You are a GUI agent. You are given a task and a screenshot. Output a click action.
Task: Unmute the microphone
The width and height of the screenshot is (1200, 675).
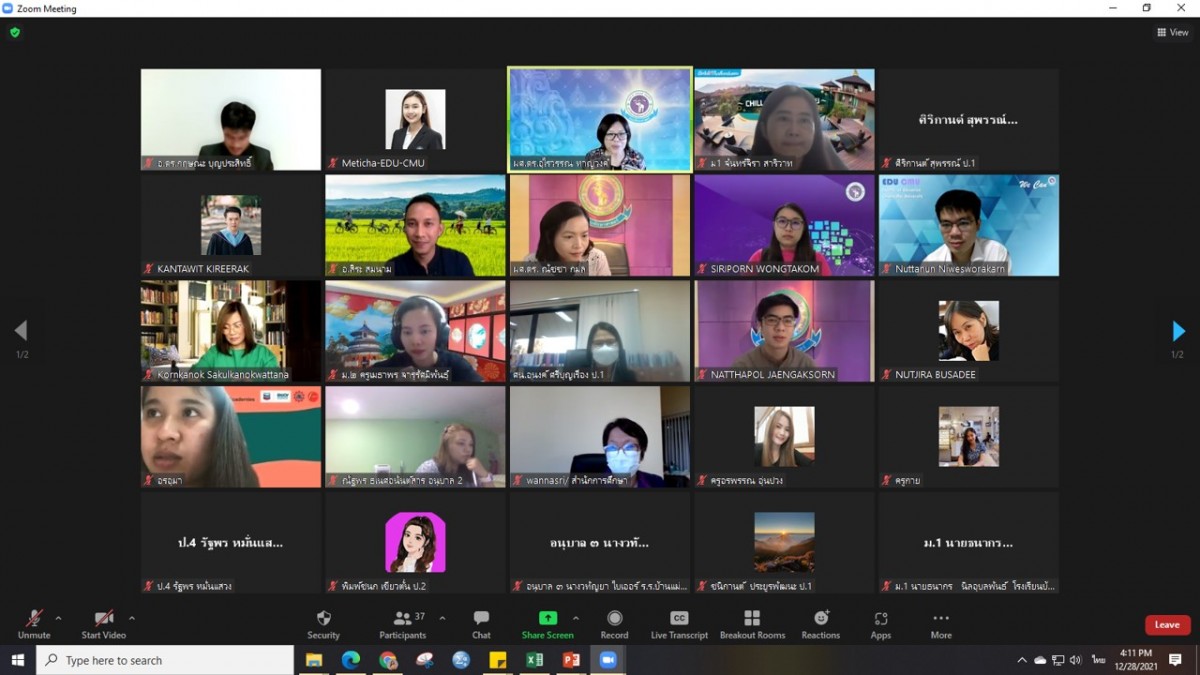[x=34, y=624]
